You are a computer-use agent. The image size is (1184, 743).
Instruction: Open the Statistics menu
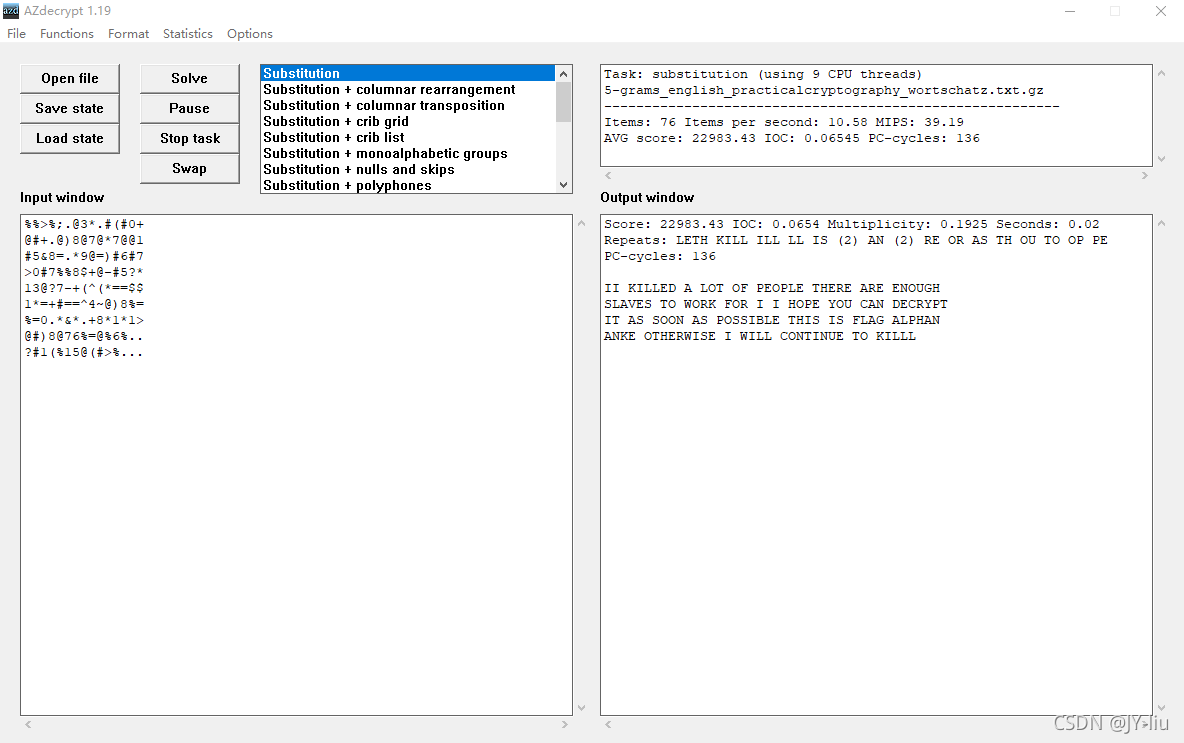click(187, 34)
